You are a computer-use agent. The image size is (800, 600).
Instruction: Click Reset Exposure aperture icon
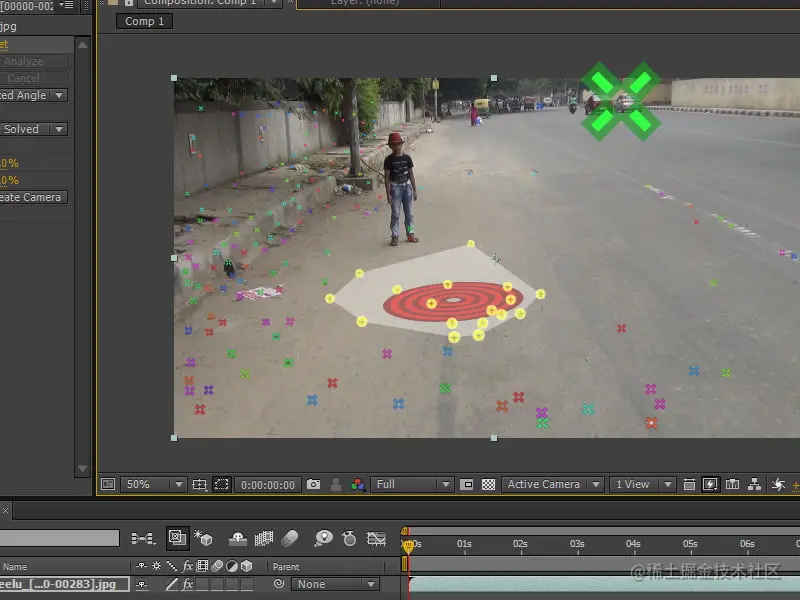[x=778, y=484]
